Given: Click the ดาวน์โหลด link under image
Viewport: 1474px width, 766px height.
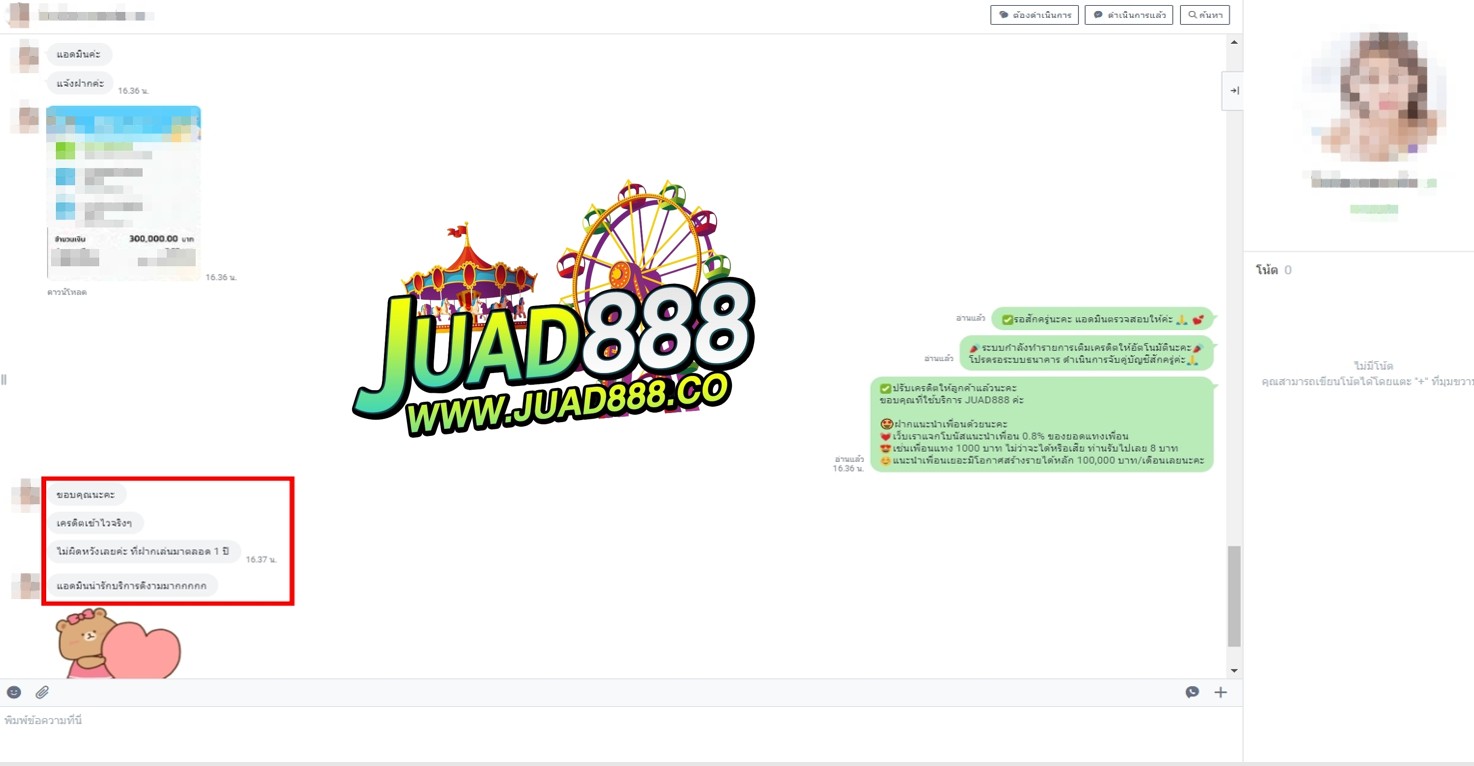Looking at the screenshot, I should (67, 292).
